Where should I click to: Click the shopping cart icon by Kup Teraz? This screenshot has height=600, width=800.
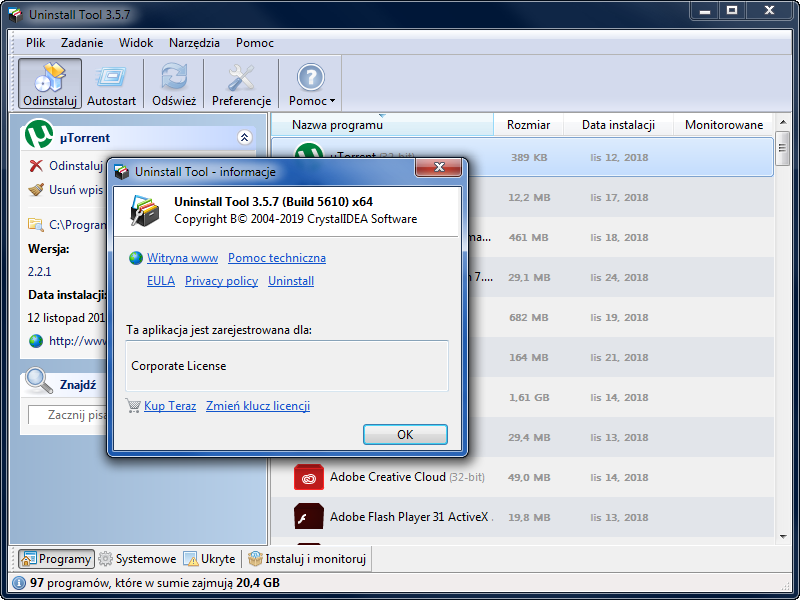133,406
